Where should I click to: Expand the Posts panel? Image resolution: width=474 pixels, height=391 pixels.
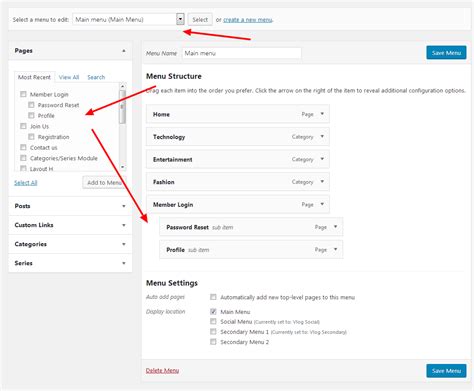(x=70, y=206)
